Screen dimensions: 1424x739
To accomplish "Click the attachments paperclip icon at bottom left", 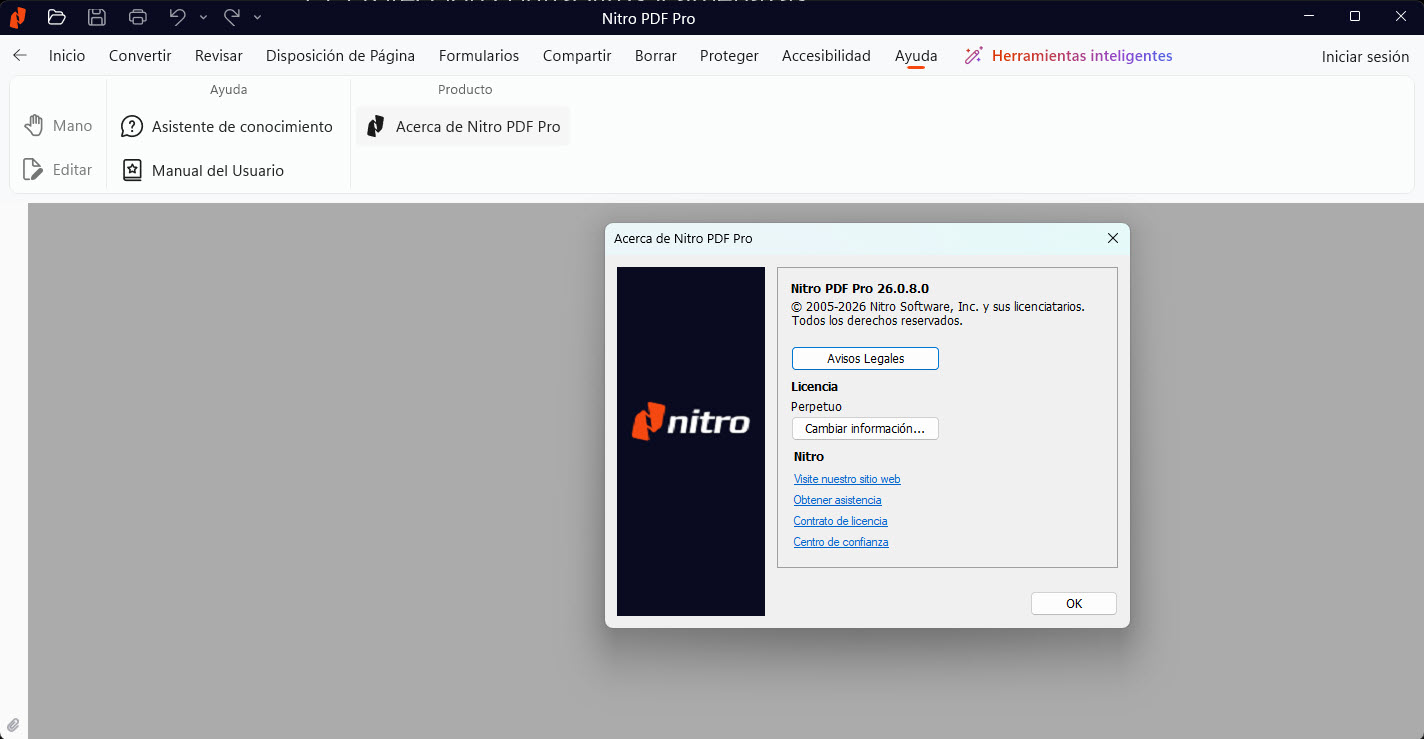I will click(x=13, y=725).
